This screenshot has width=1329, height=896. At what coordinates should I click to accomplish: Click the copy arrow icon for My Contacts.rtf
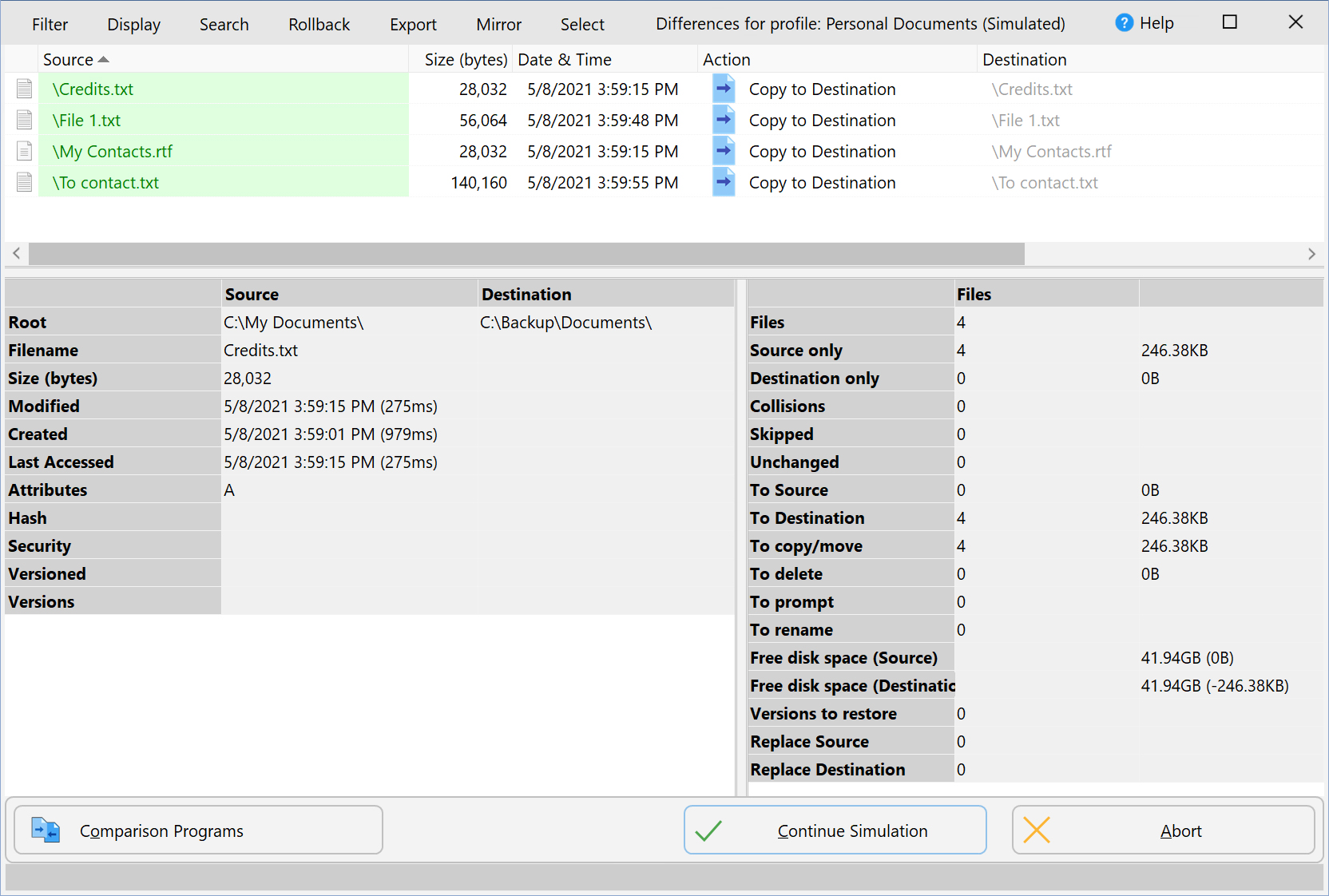point(724,150)
